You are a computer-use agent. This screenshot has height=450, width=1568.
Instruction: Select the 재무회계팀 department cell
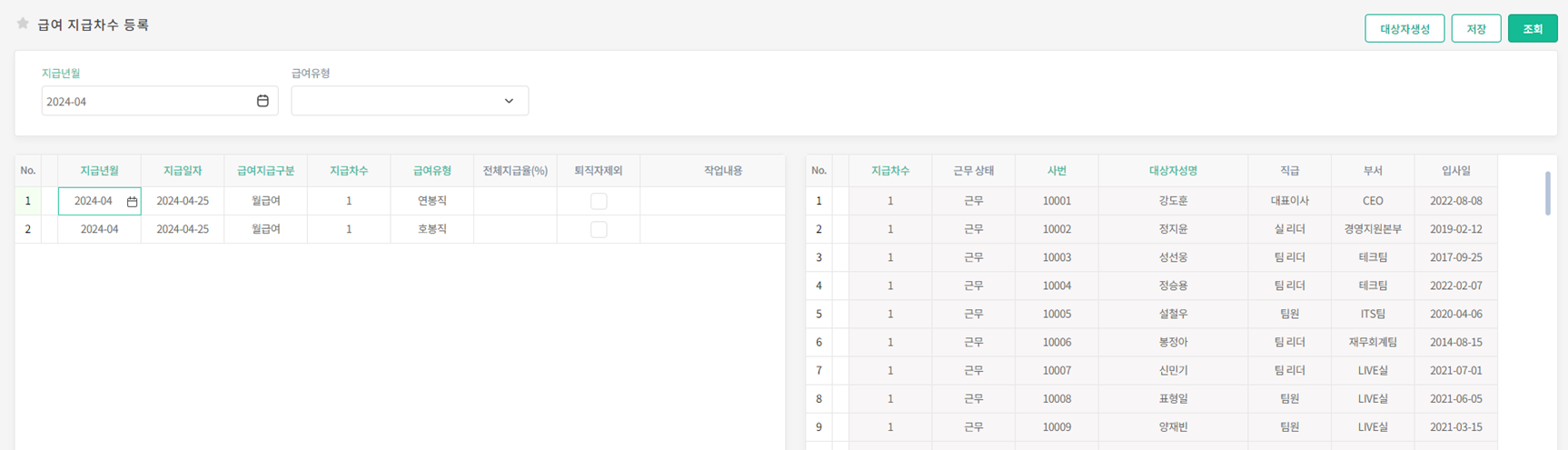pyautogui.click(x=1372, y=342)
